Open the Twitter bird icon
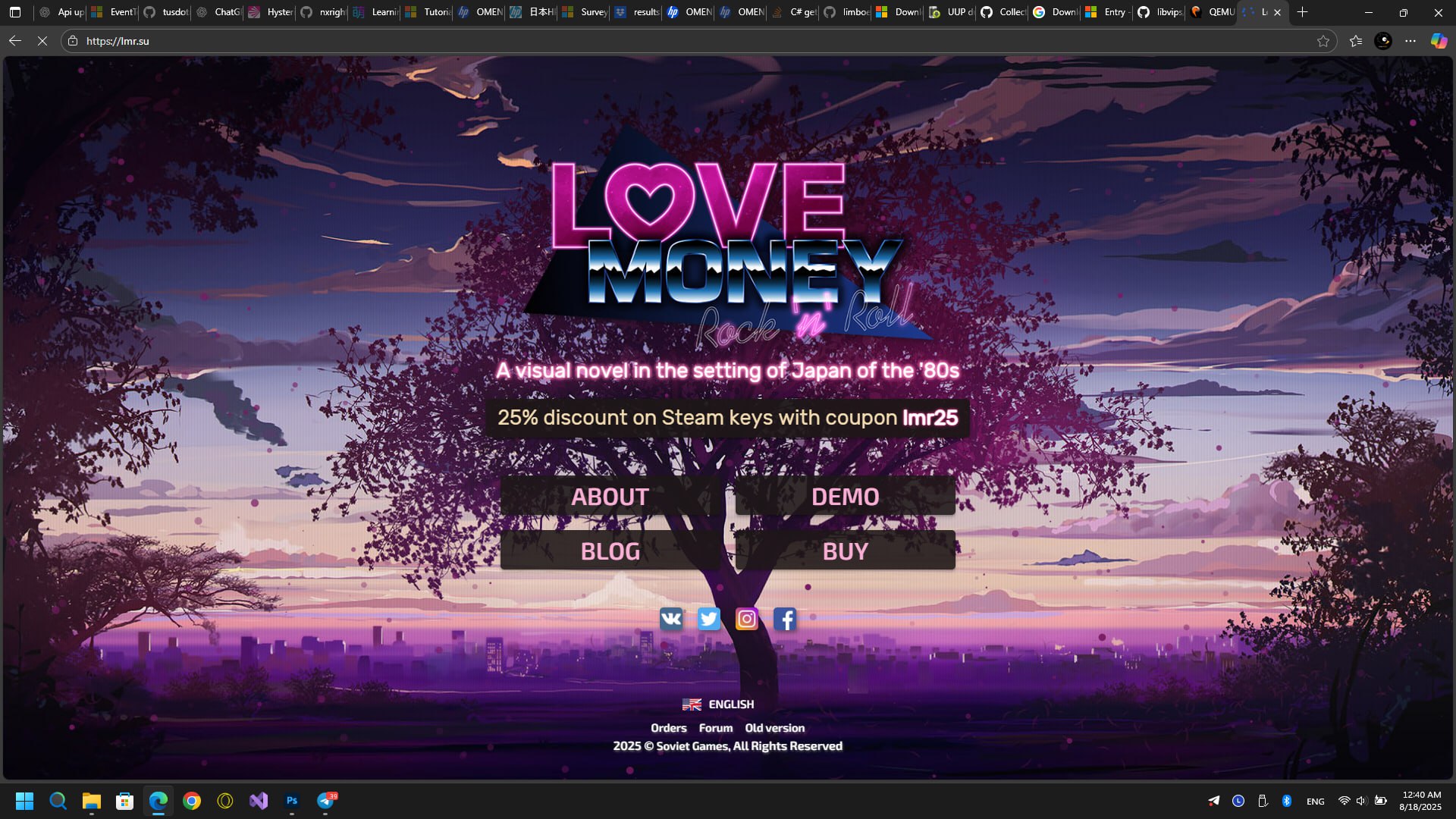Screen dimensions: 1456x819 [x=708, y=619]
